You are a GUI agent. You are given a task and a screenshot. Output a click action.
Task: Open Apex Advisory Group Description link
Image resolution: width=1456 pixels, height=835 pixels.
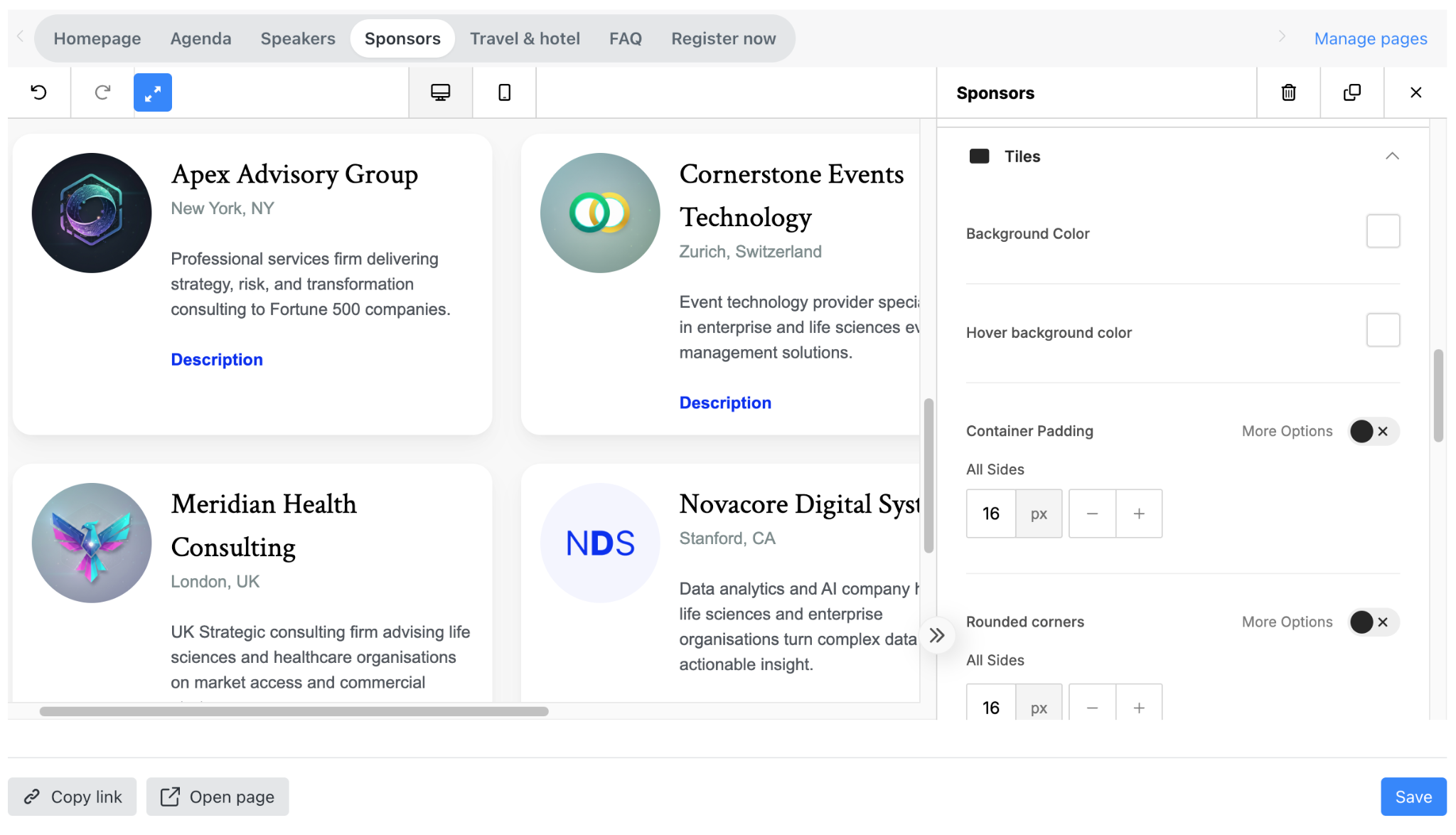click(217, 360)
